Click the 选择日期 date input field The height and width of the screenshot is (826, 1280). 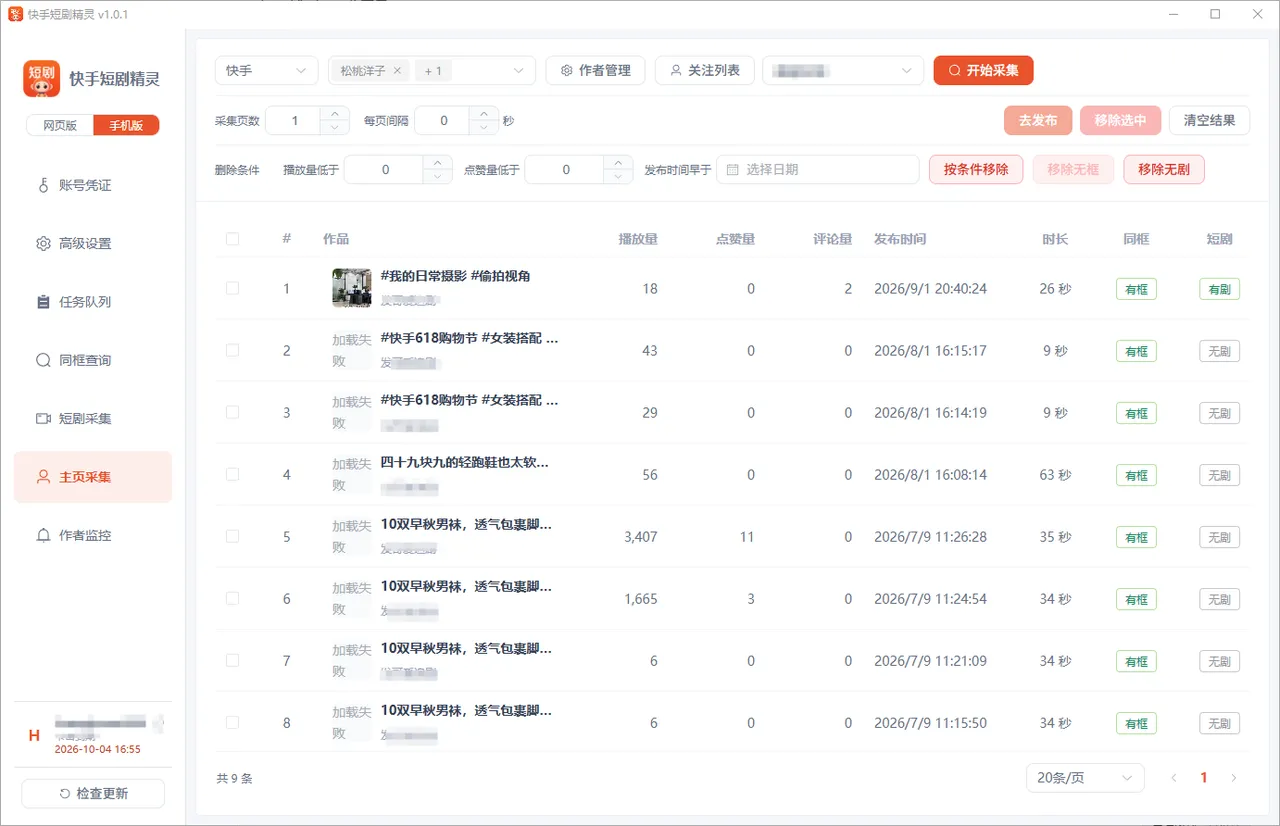[x=817, y=170]
